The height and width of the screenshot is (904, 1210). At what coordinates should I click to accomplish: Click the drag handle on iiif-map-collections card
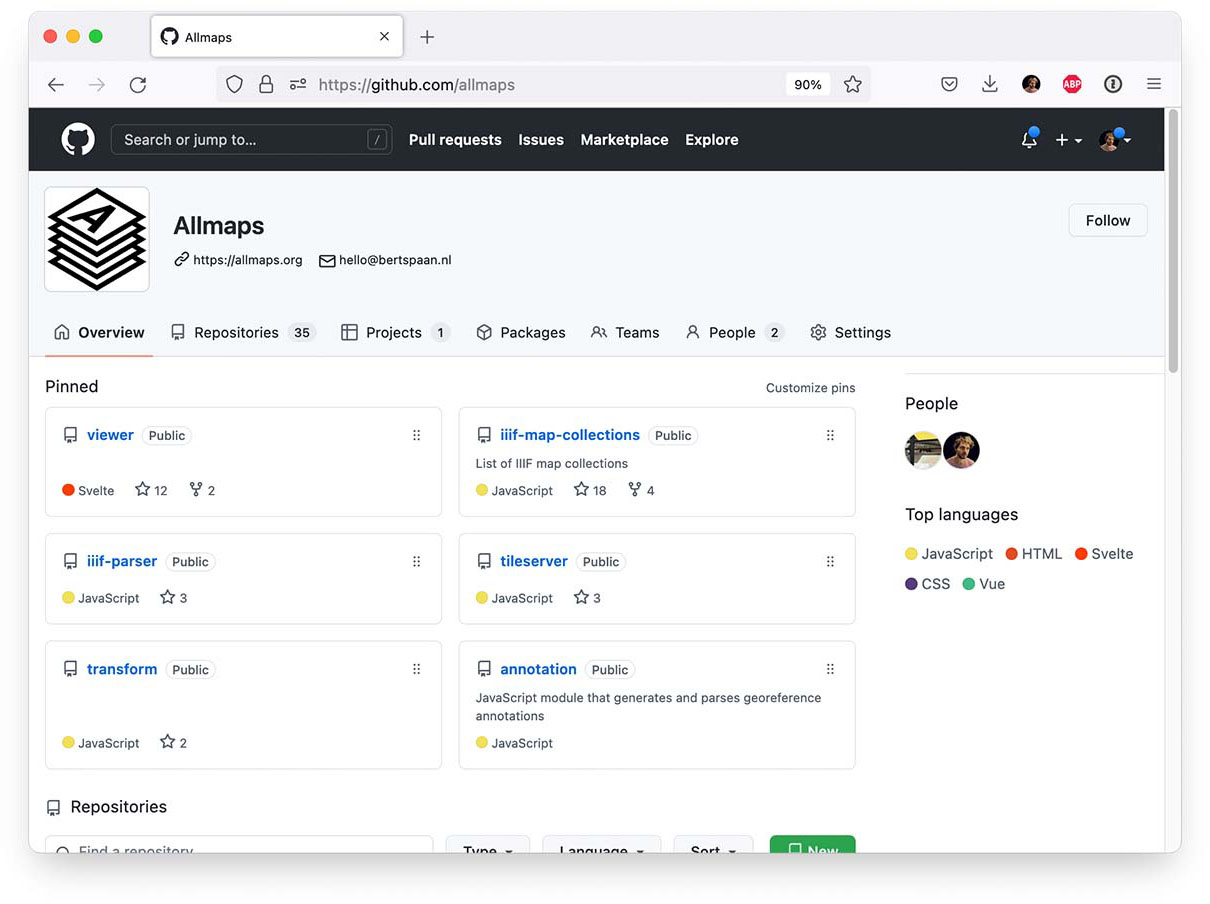(x=830, y=435)
